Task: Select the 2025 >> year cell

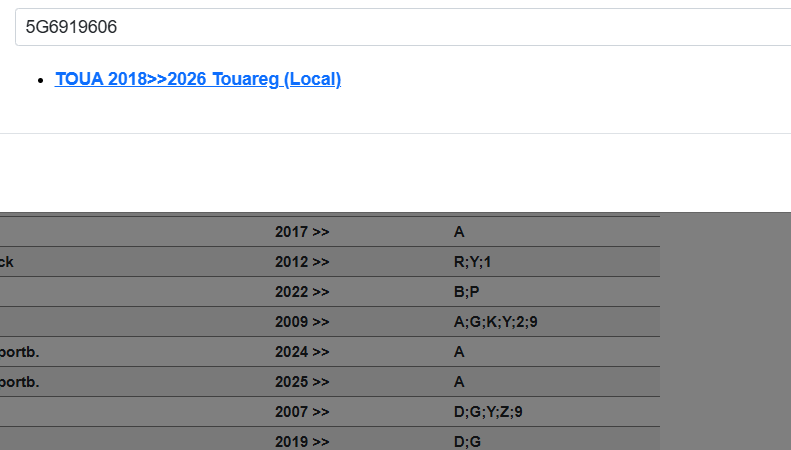Action: pyautogui.click(x=302, y=382)
